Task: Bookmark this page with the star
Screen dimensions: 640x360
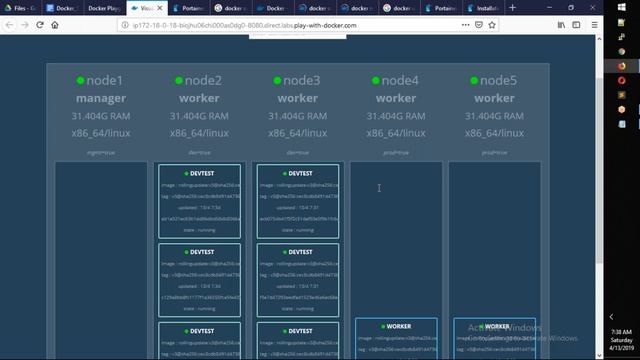Action: 492,25
